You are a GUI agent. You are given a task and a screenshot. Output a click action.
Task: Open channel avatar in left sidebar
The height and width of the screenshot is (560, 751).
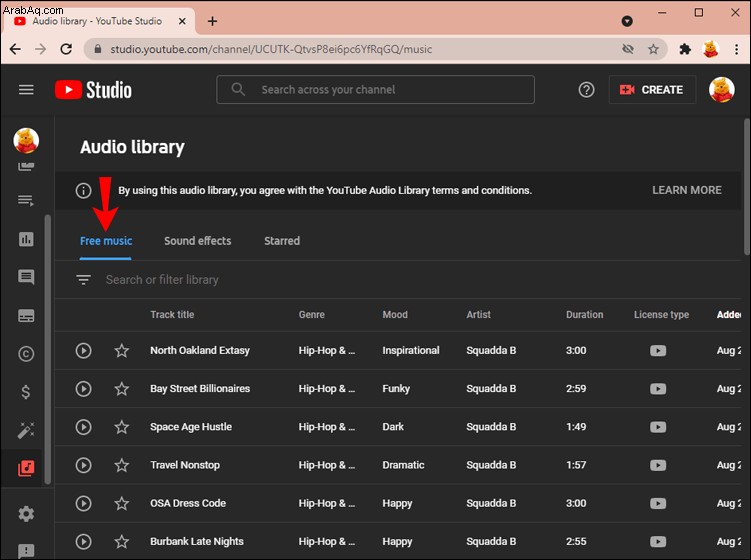(x=26, y=140)
